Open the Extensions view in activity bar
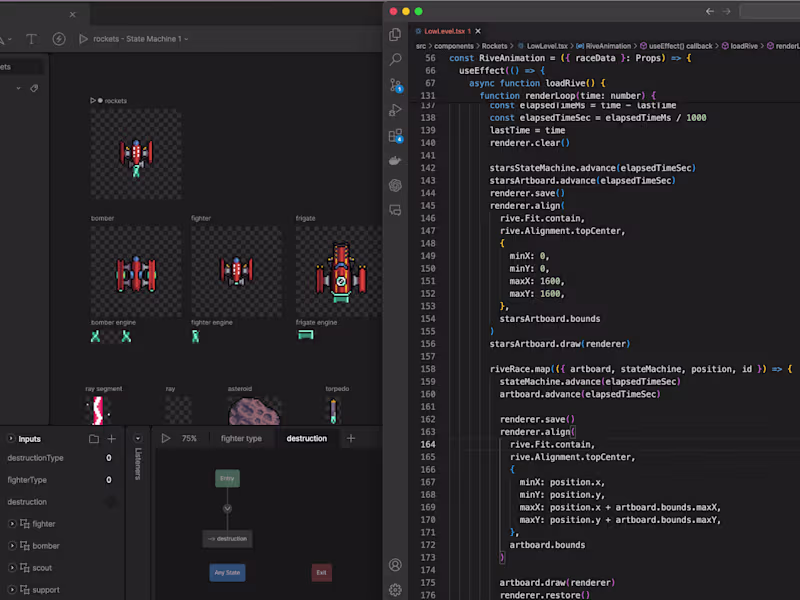 point(395,135)
